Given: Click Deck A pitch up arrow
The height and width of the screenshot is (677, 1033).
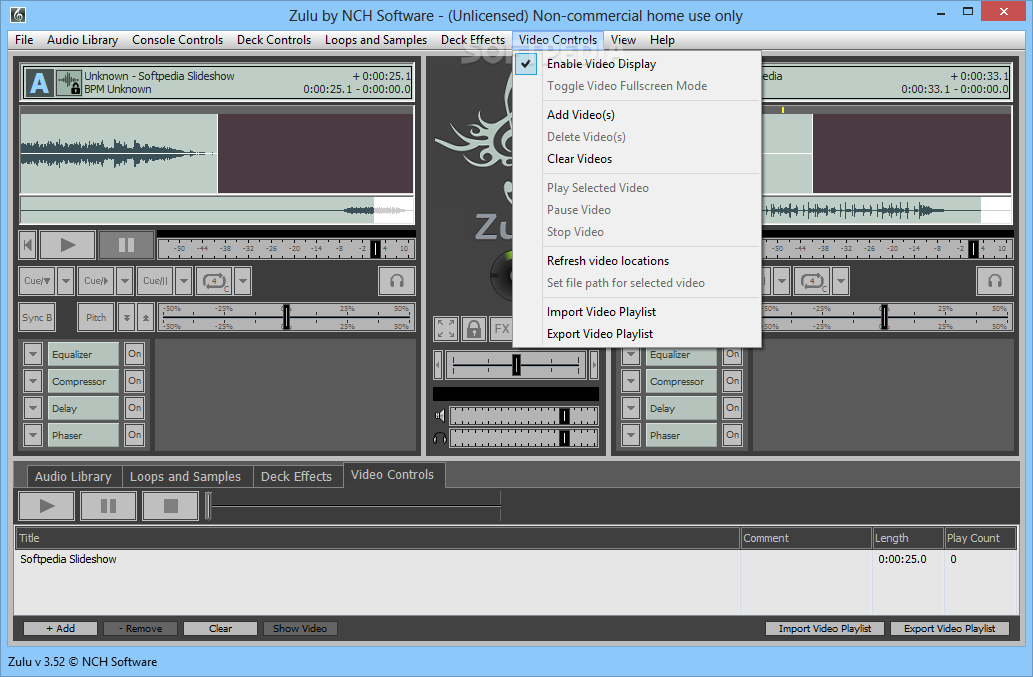Looking at the screenshot, I should point(146,317).
